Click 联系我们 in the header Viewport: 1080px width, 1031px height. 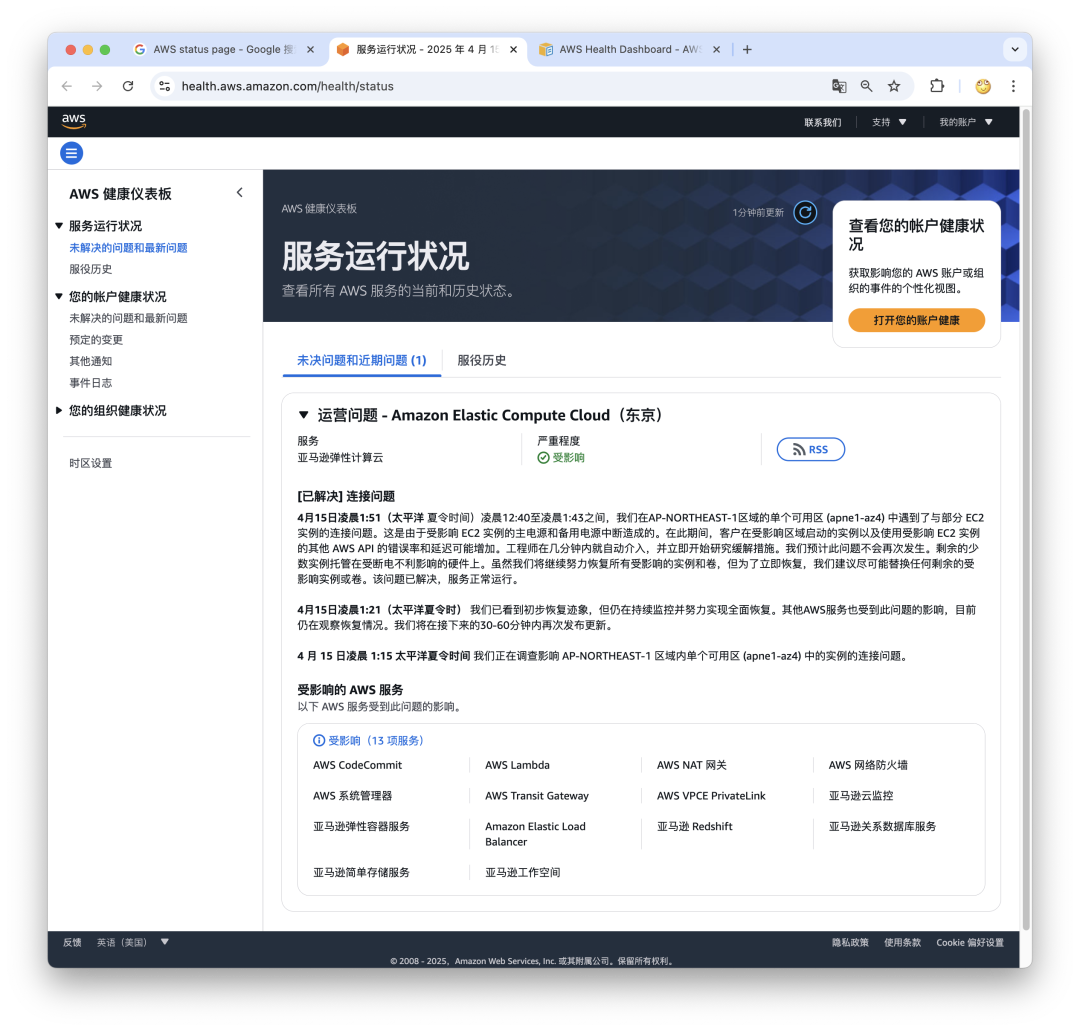click(x=822, y=122)
